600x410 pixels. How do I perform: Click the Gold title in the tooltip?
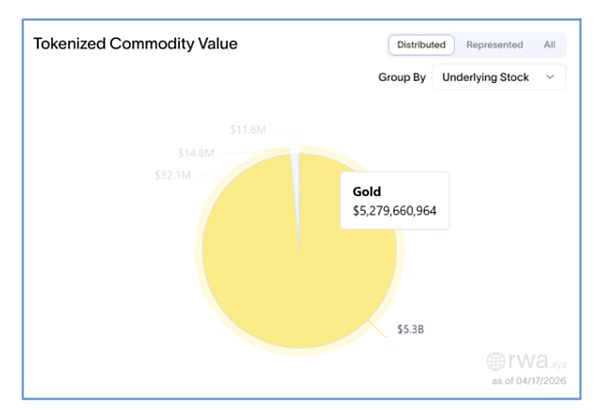[x=367, y=190]
